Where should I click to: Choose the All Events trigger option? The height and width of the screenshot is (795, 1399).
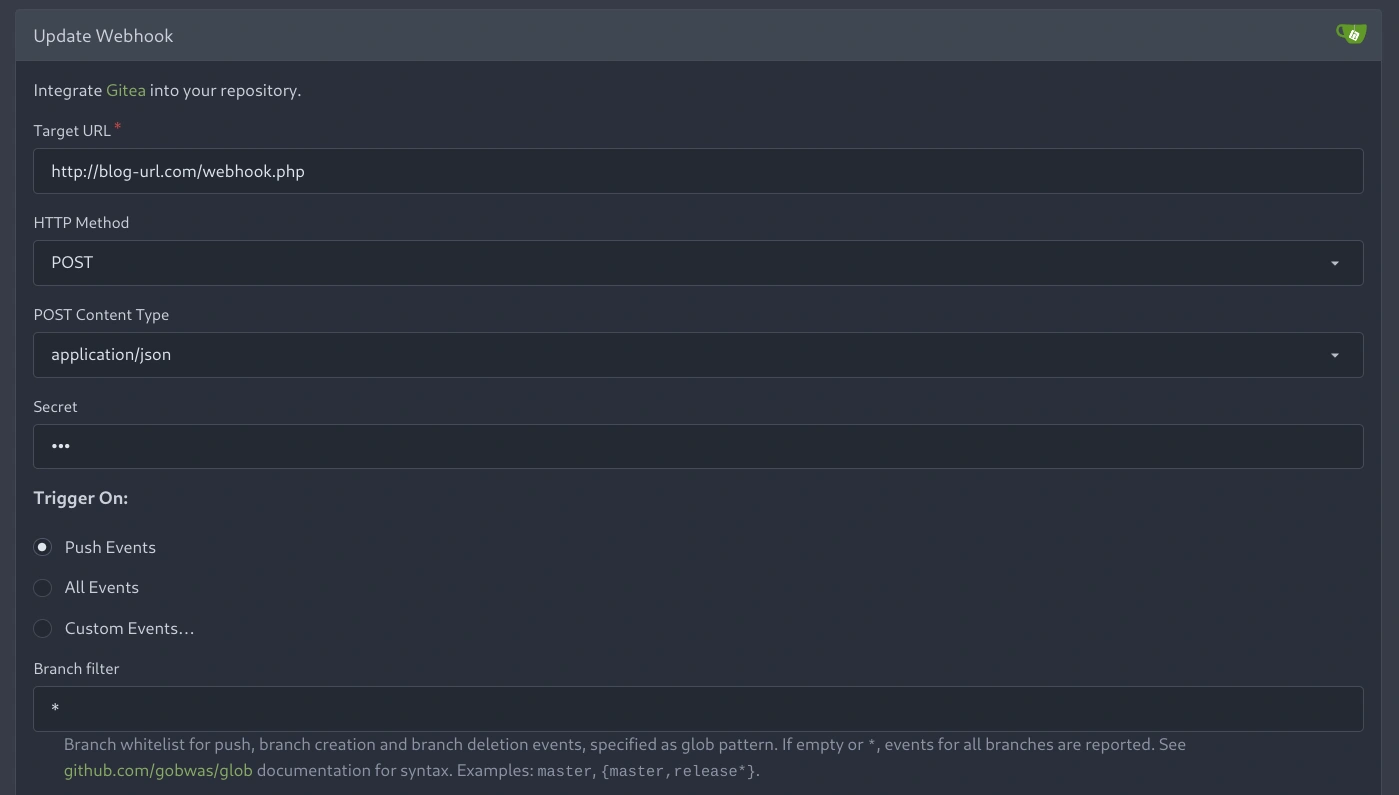(x=43, y=588)
